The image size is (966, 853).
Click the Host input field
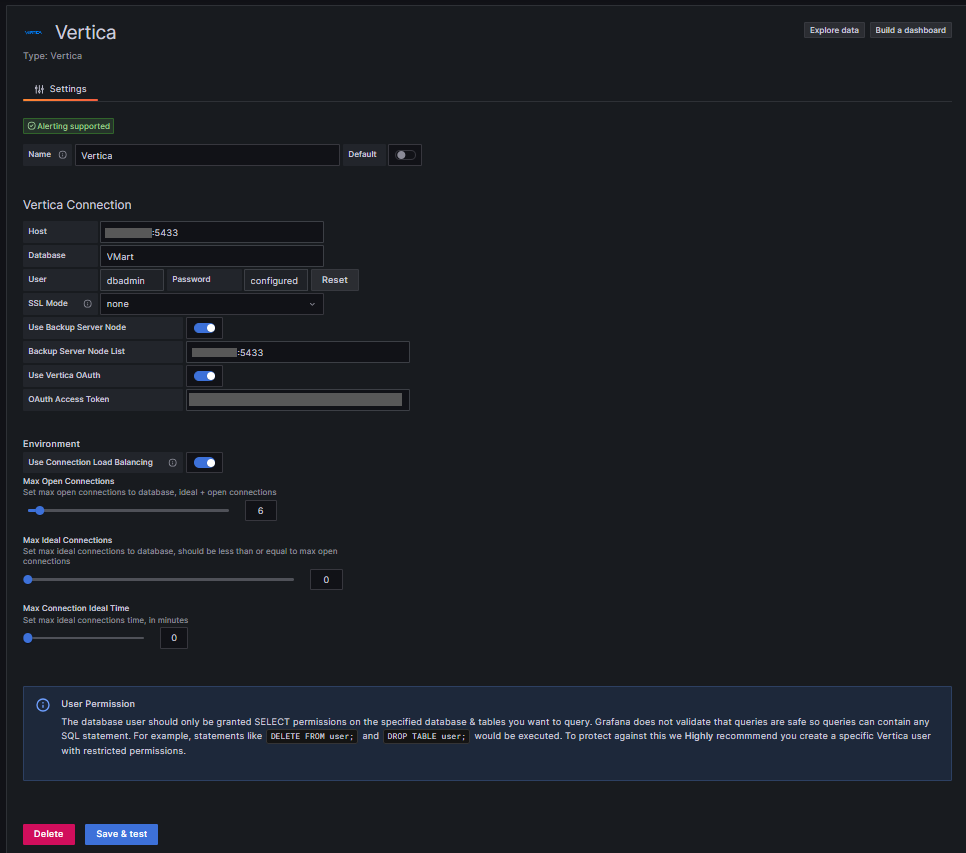212,232
